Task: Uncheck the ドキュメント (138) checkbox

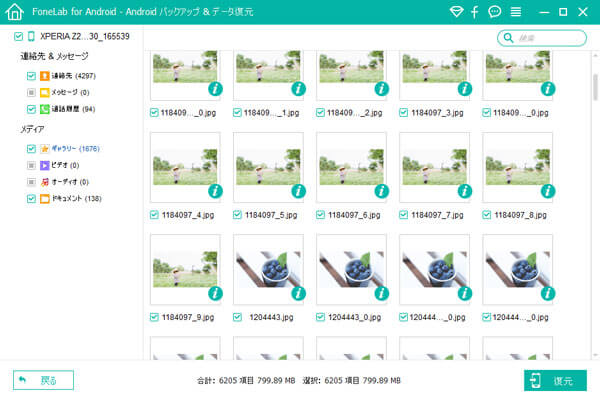Action: pos(31,199)
